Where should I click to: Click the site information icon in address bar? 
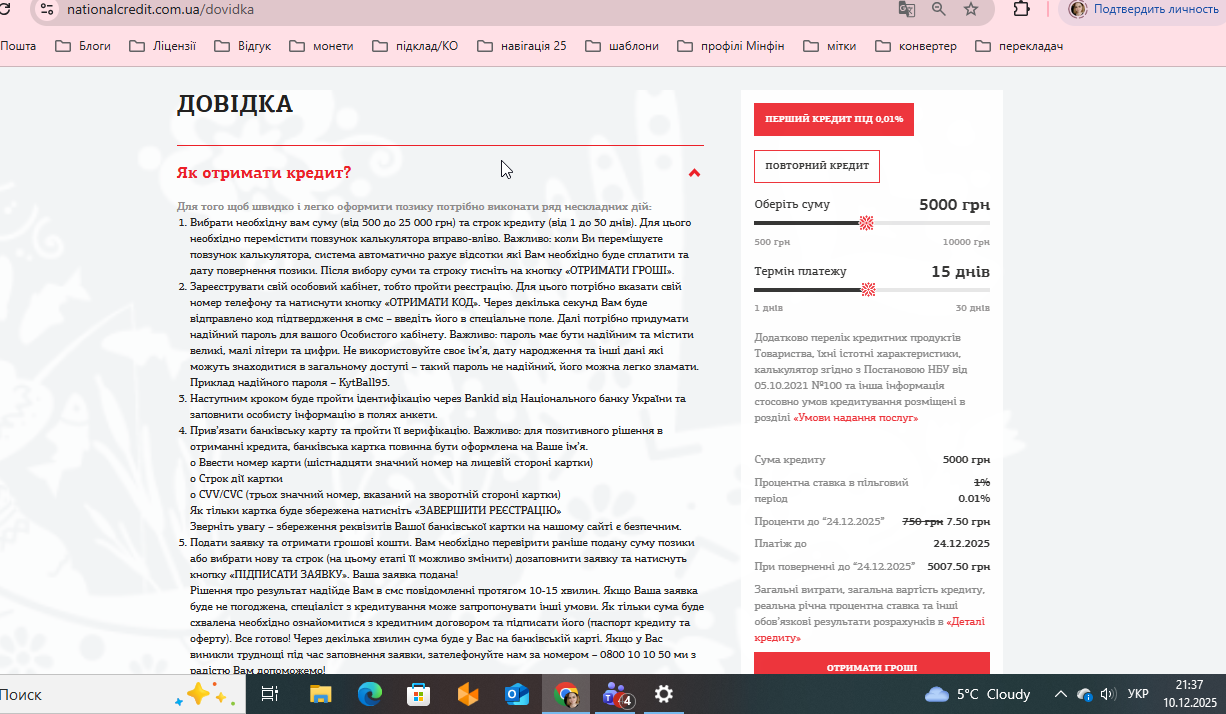coord(45,9)
